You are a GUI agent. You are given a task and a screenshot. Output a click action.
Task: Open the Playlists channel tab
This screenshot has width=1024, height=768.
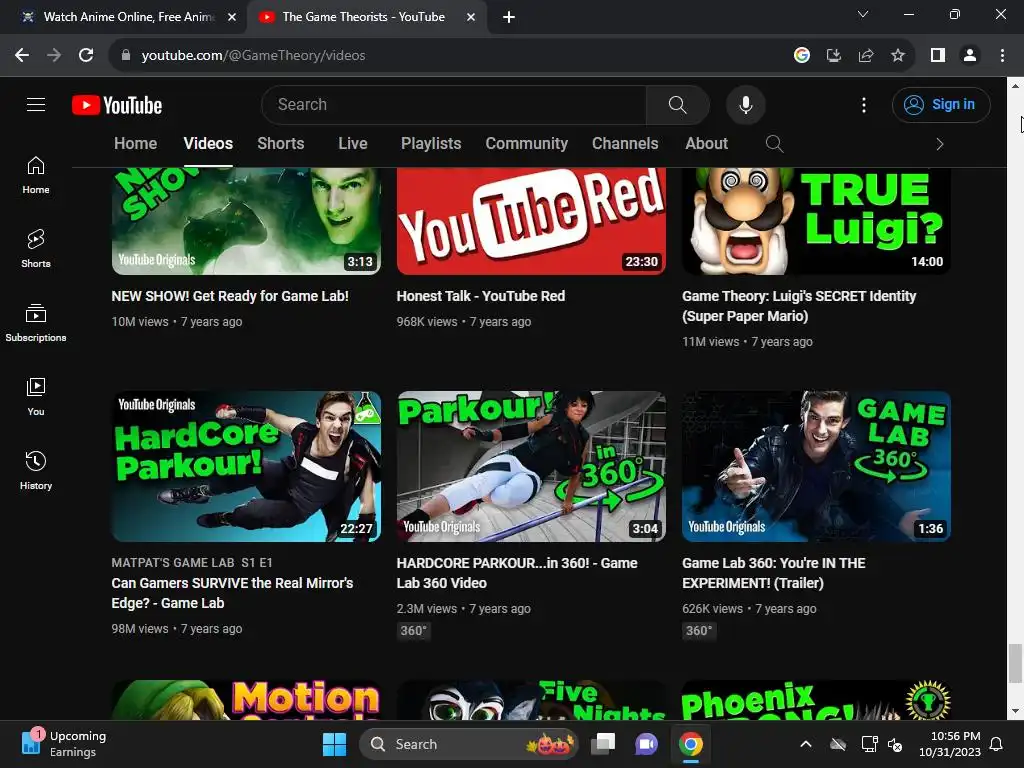pos(430,144)
